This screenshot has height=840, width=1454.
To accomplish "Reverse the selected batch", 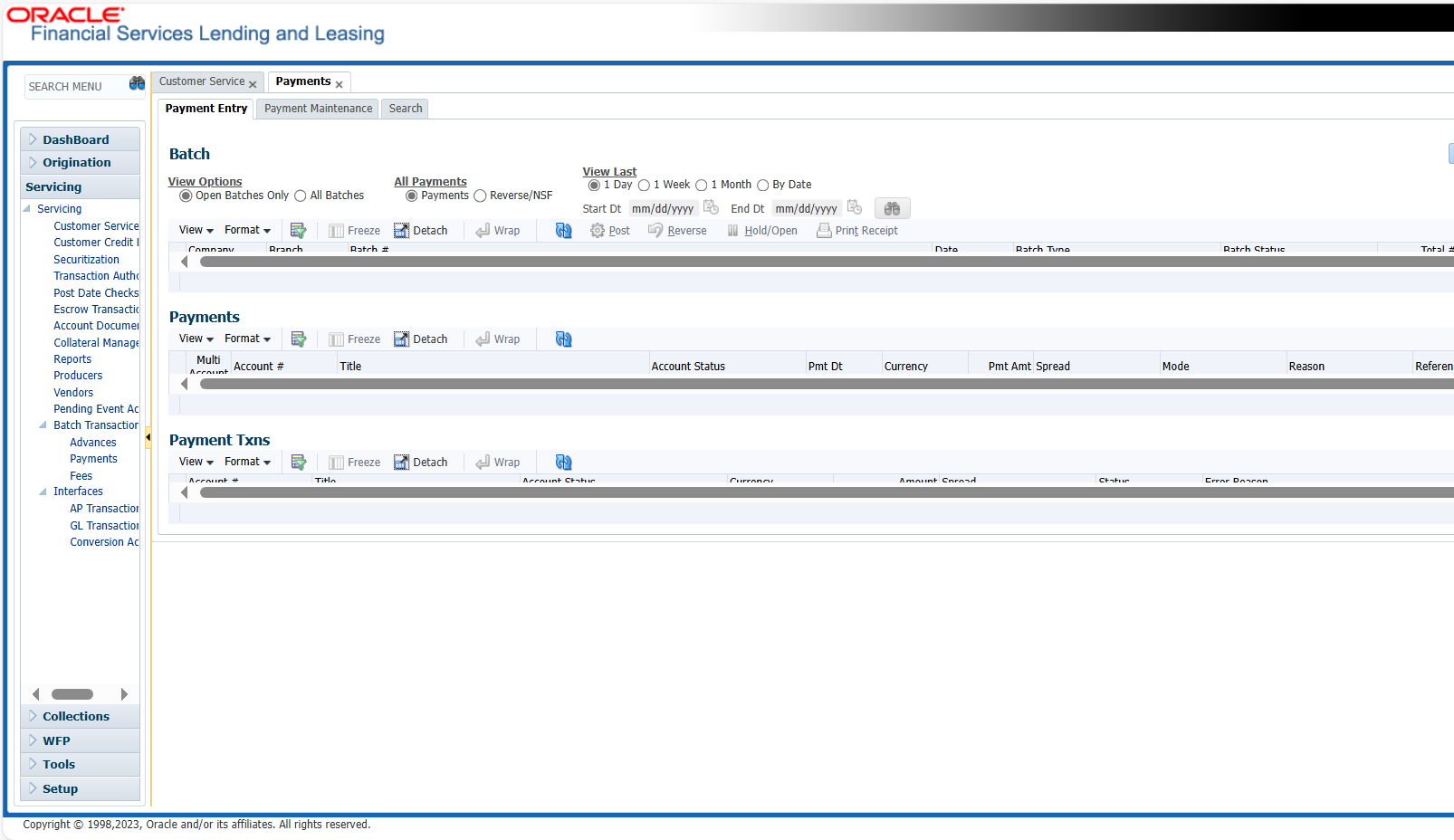I will click(x=677, y=231).
